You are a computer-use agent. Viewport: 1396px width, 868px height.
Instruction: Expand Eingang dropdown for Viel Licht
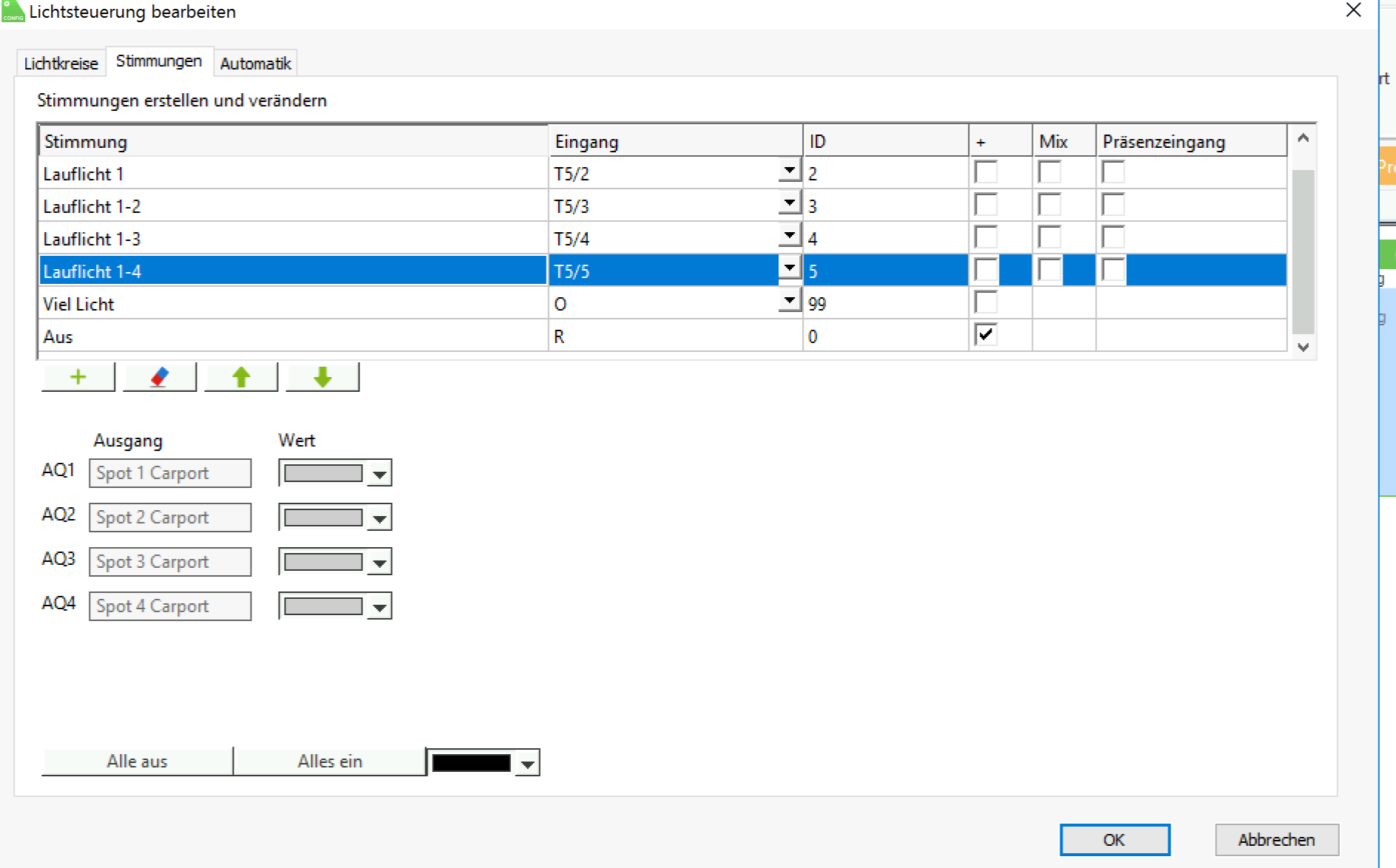pos(790,302)
